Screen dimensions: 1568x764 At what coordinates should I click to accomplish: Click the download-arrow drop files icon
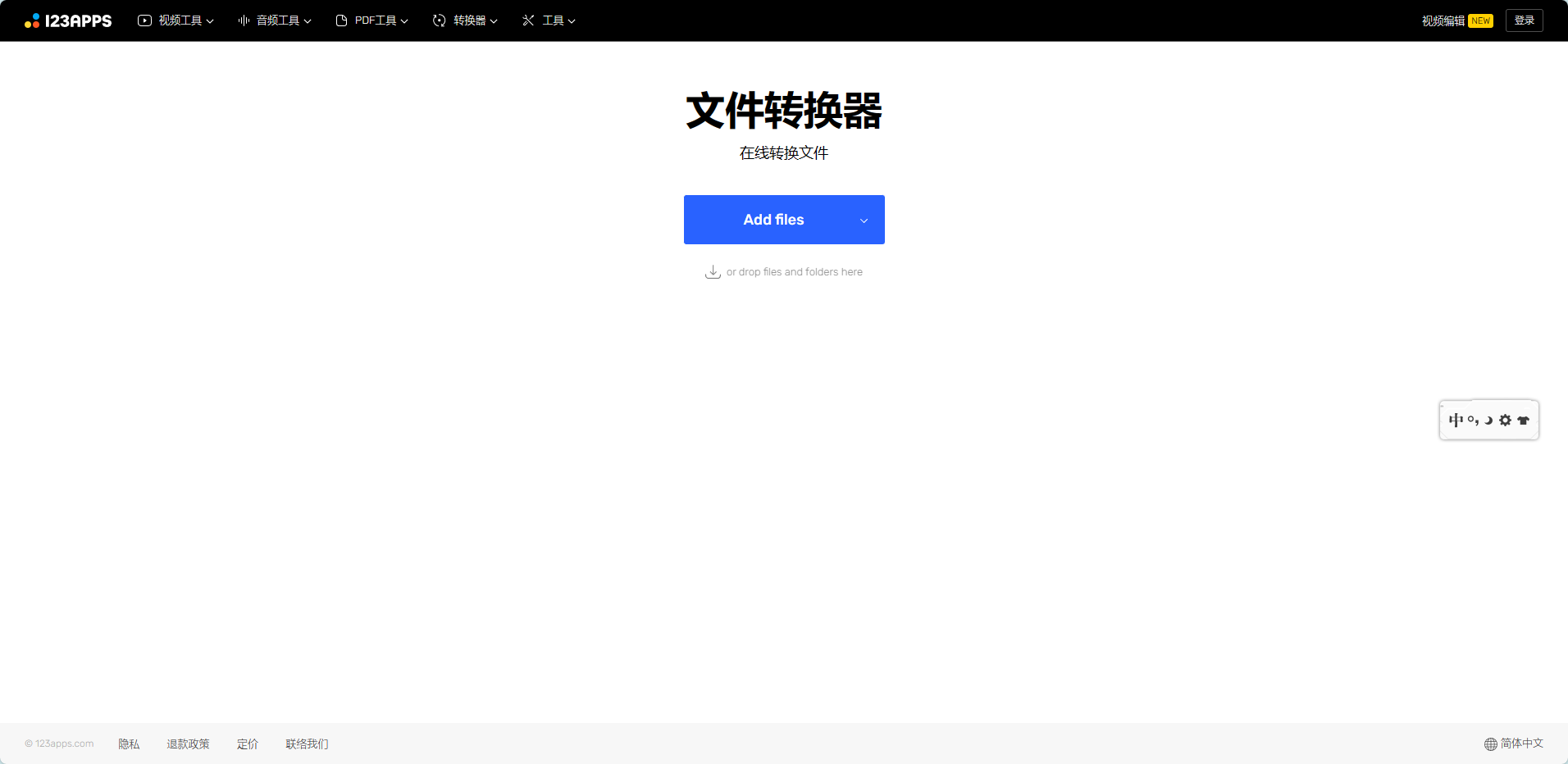[713, 272]
